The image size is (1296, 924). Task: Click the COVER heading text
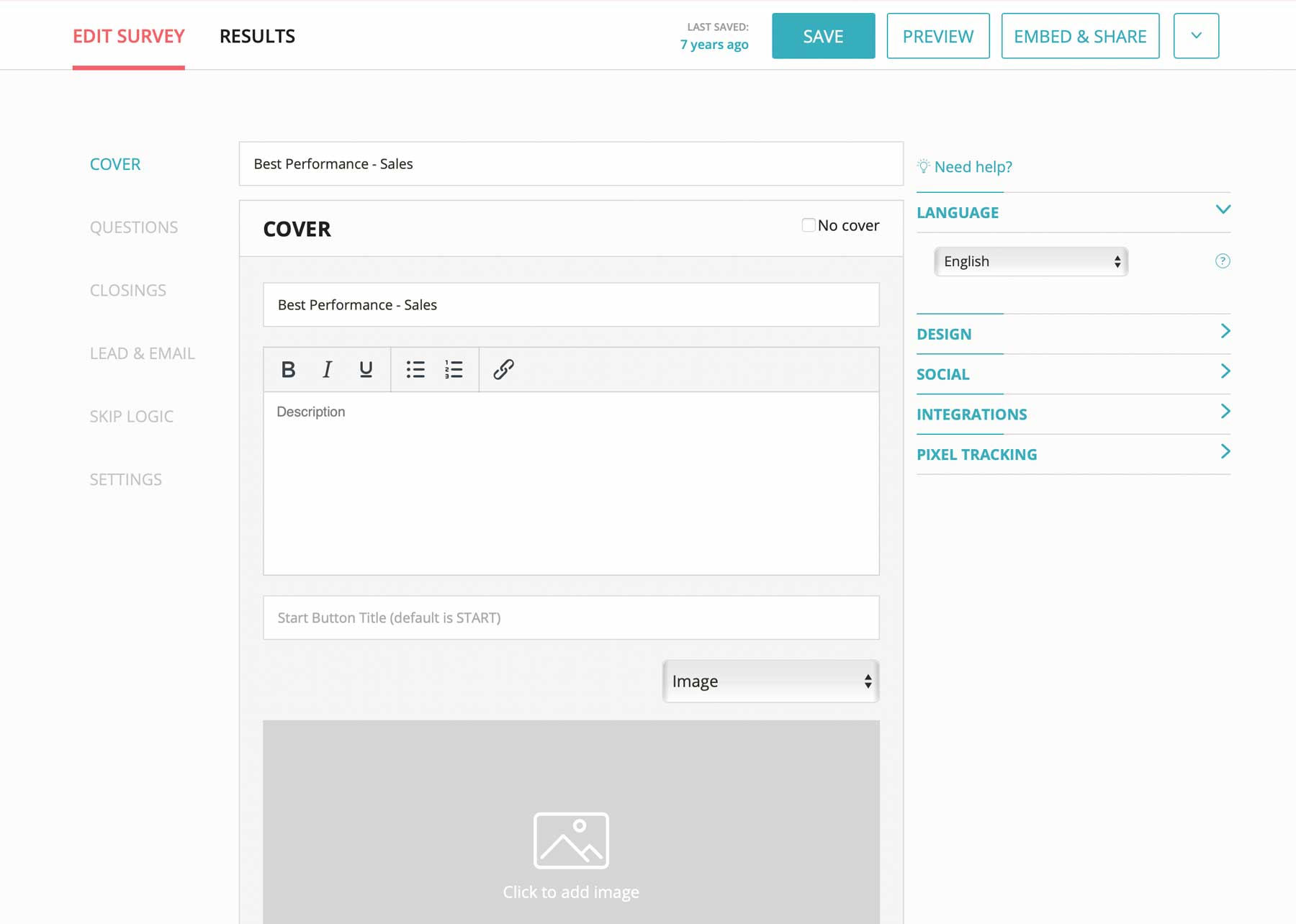pyautogui.click(x=297, y=229)
